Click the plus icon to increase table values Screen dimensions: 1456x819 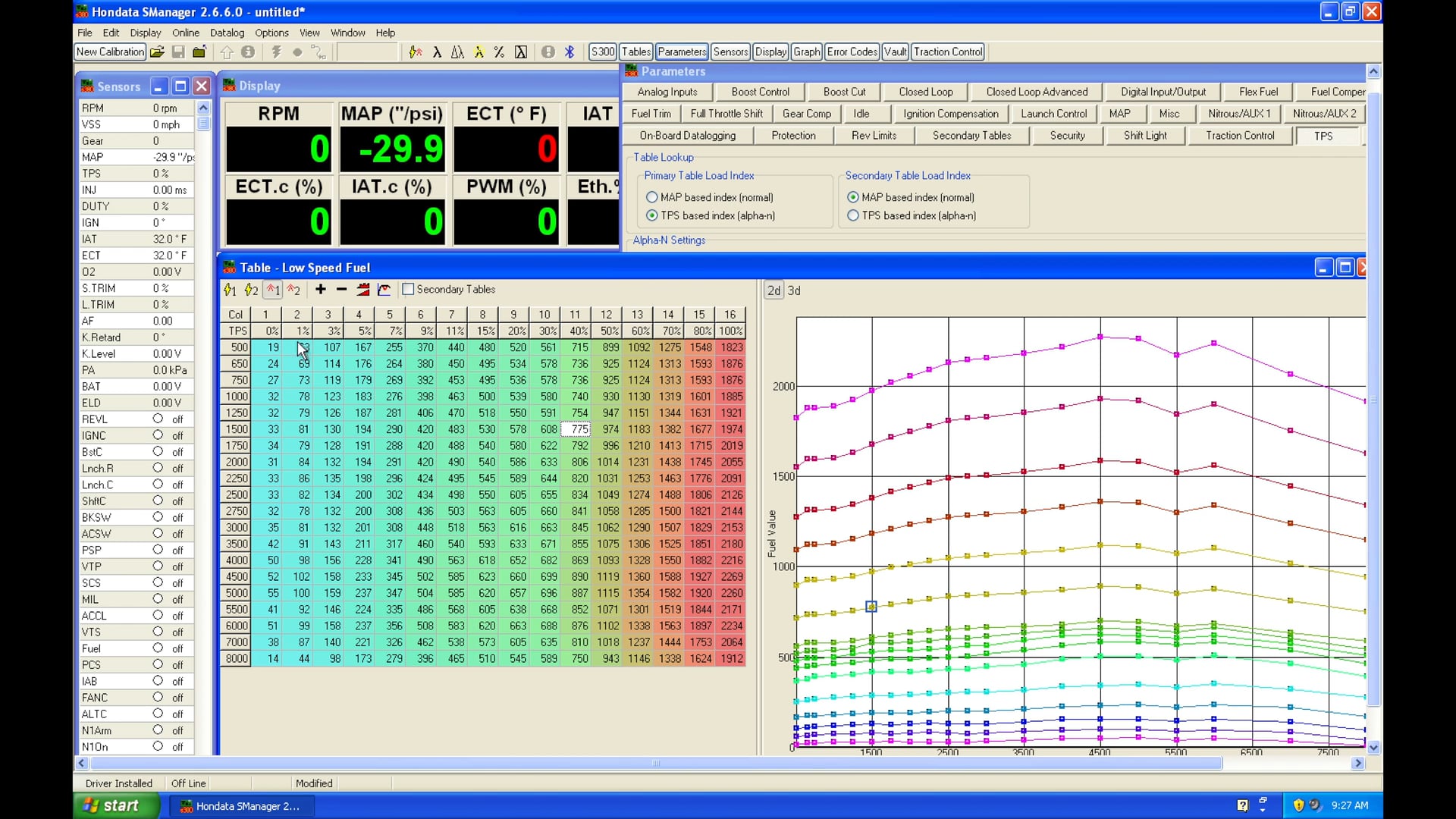click(319, 289)
